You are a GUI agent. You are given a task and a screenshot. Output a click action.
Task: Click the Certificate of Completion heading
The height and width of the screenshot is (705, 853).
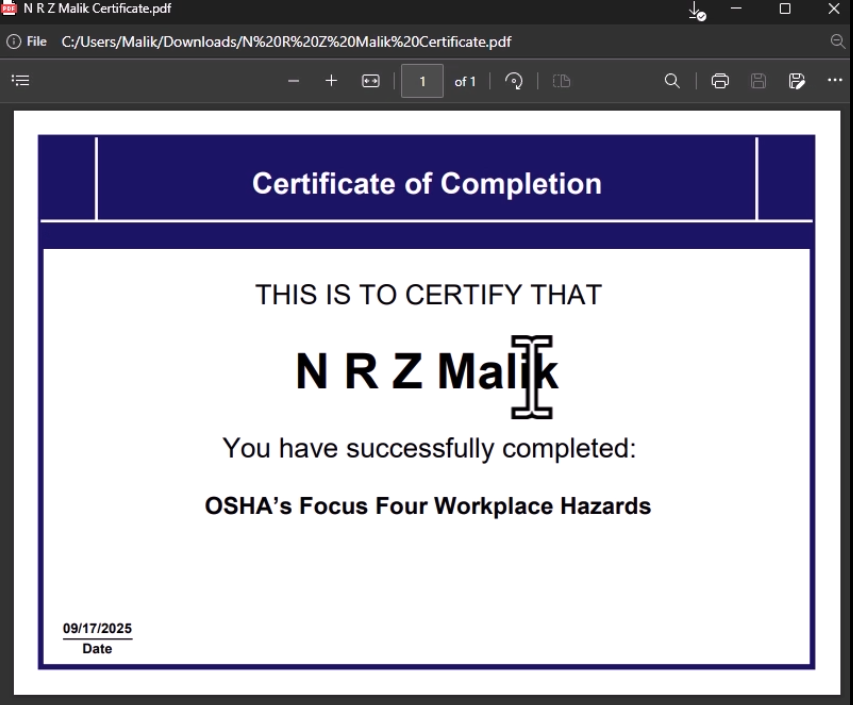click(x=427, y=184)
